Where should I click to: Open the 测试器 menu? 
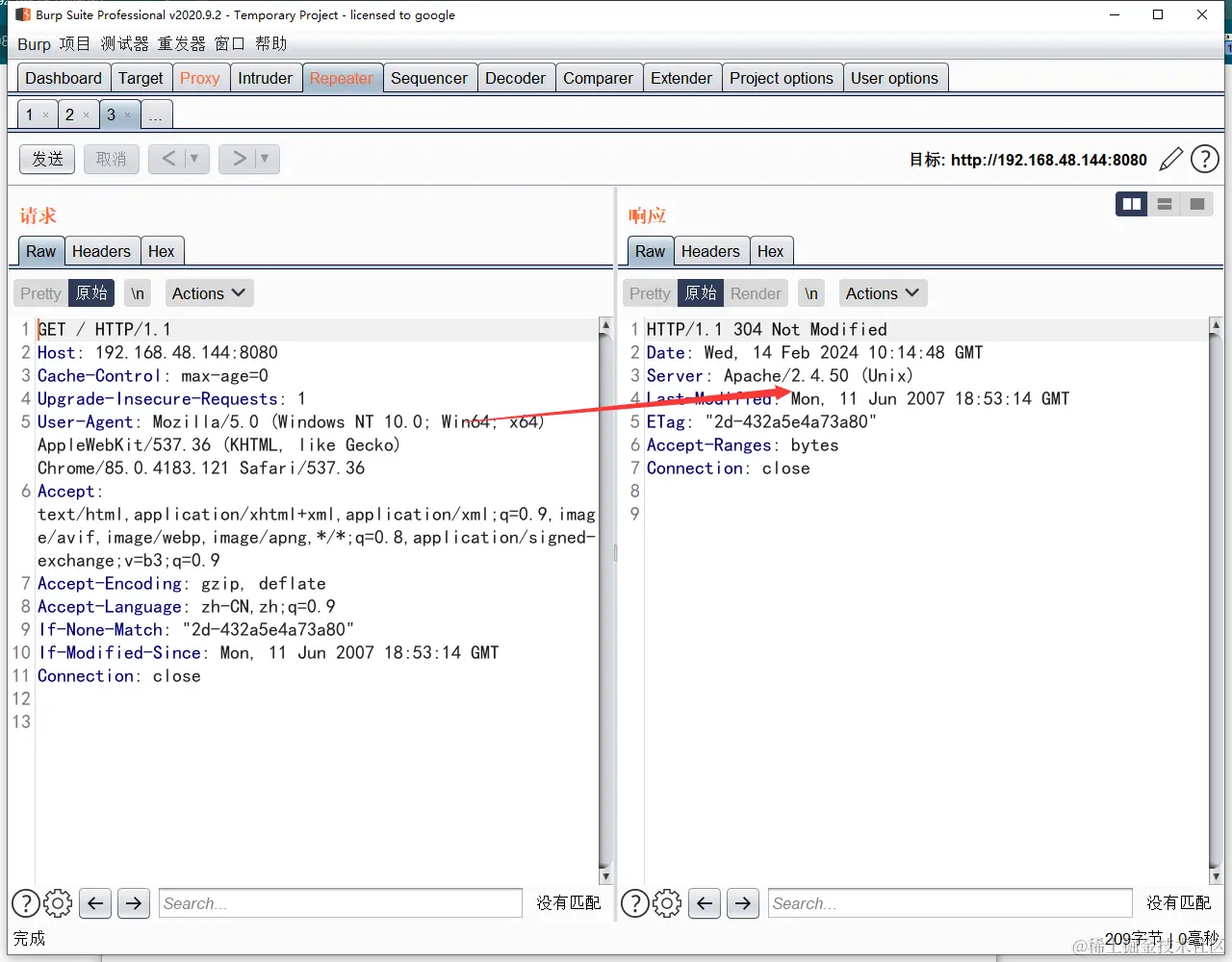point(125,44)
